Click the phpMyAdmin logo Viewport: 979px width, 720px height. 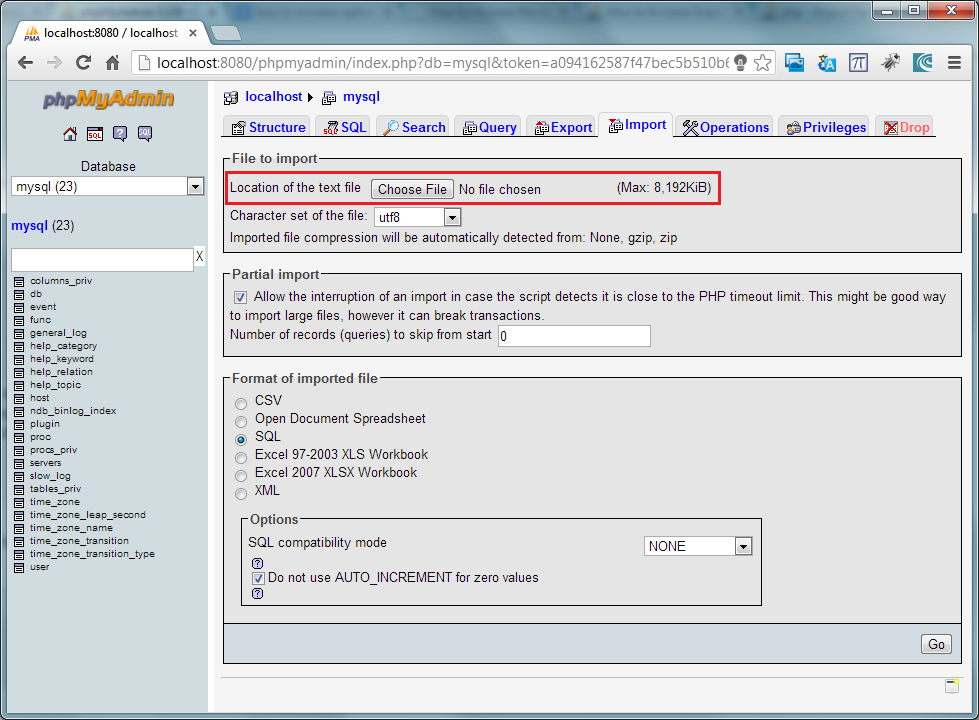(108, 99)
